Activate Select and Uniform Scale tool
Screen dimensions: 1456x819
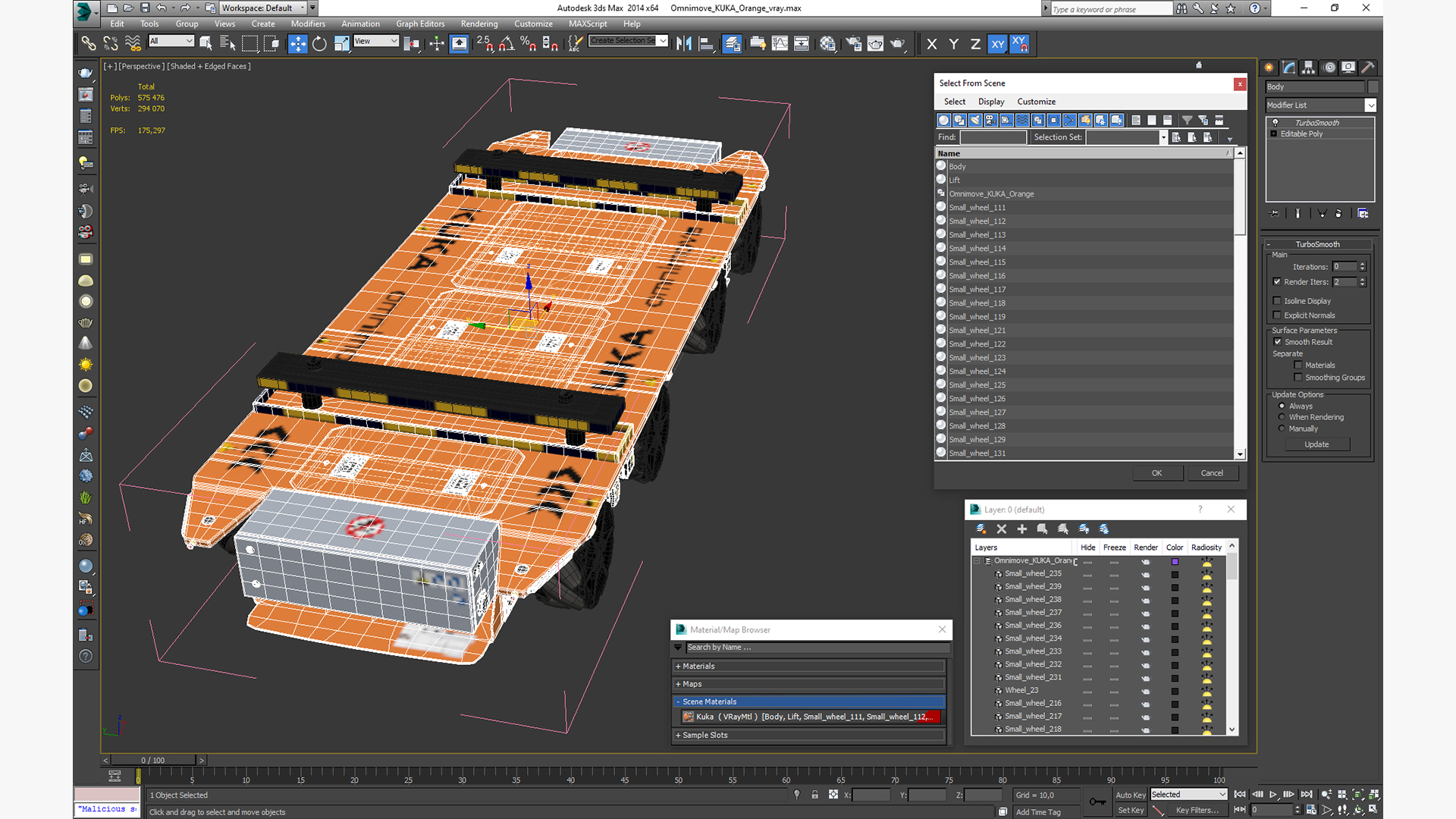(342, 43)
